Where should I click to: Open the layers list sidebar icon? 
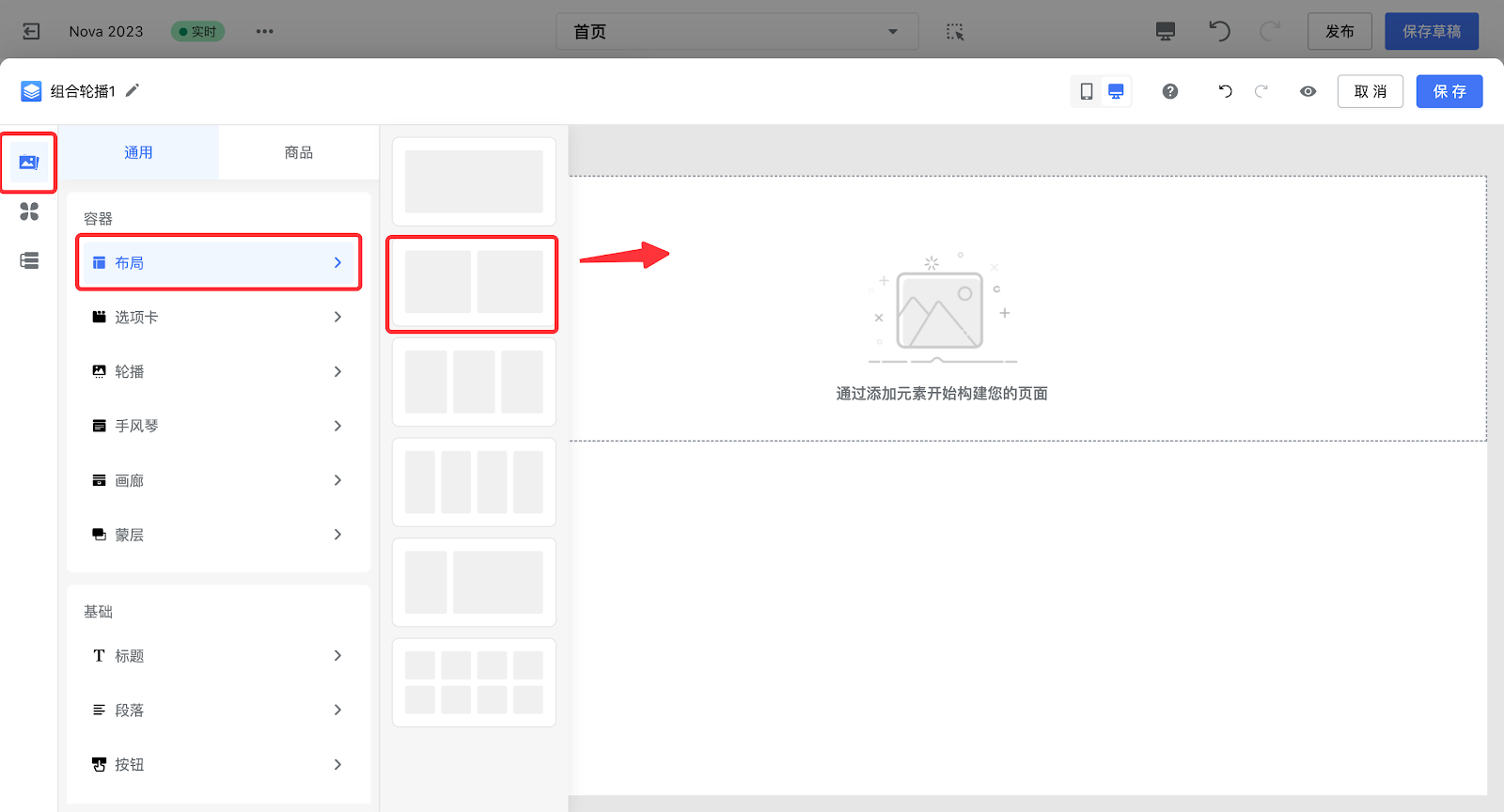pyautogui.click(x=29, y=260)
